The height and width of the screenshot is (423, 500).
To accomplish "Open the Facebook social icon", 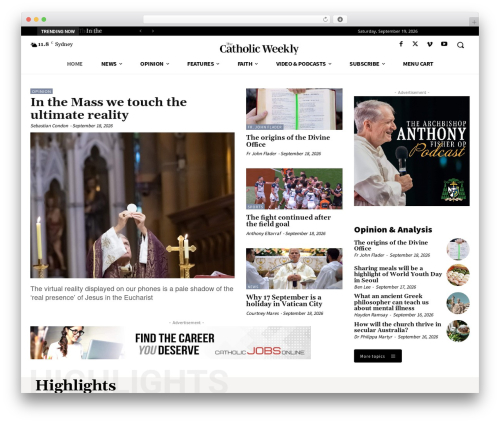I will tap(401, 44).
